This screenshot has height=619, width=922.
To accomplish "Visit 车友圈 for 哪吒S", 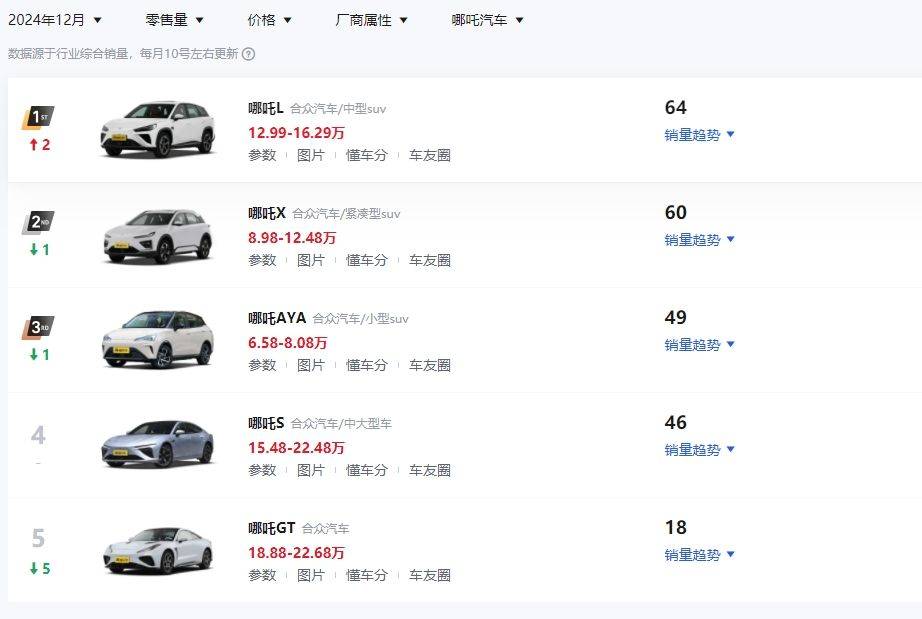I will click(430, 471).
